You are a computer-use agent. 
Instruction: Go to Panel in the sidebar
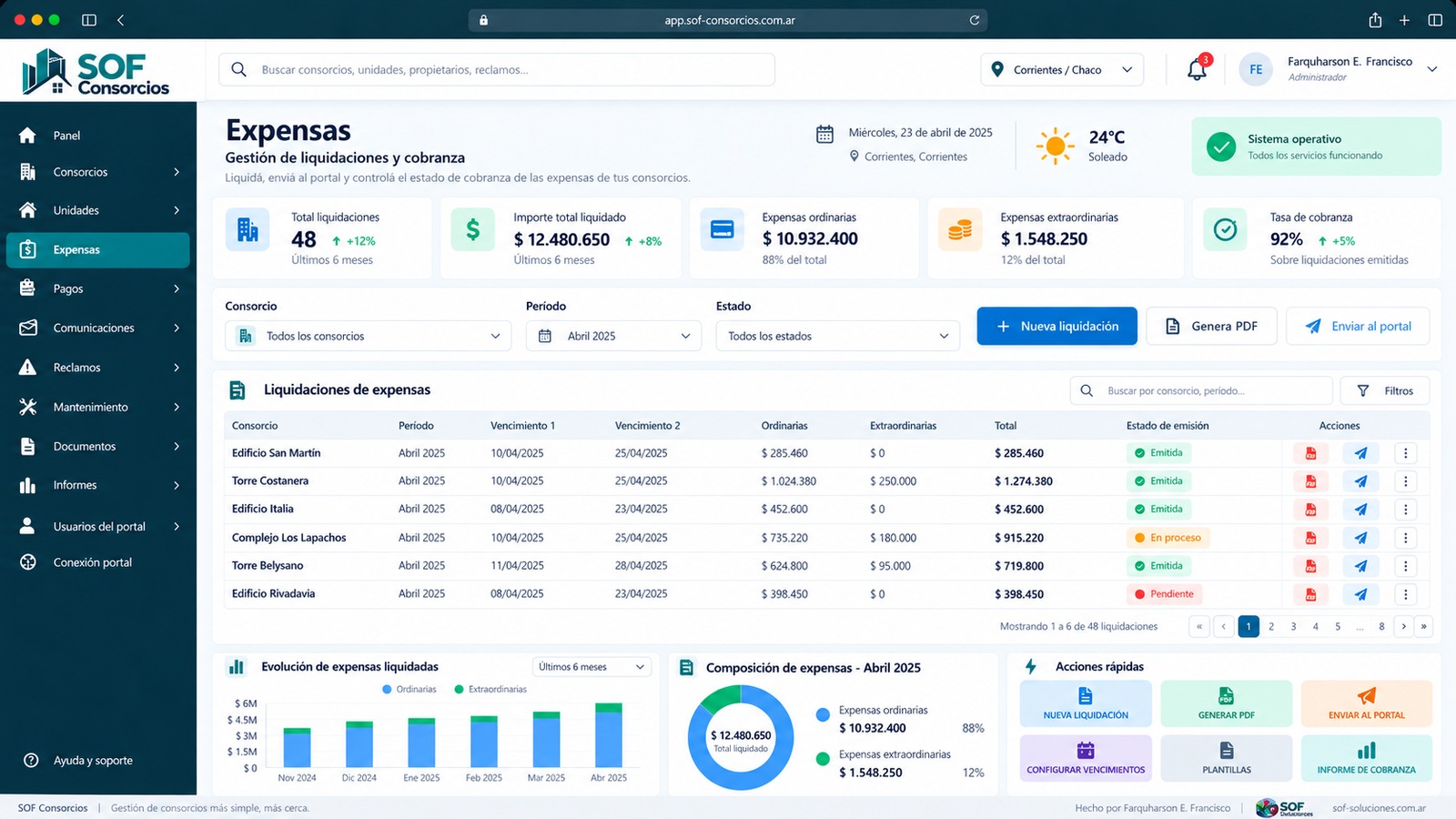tap(98, 136)
